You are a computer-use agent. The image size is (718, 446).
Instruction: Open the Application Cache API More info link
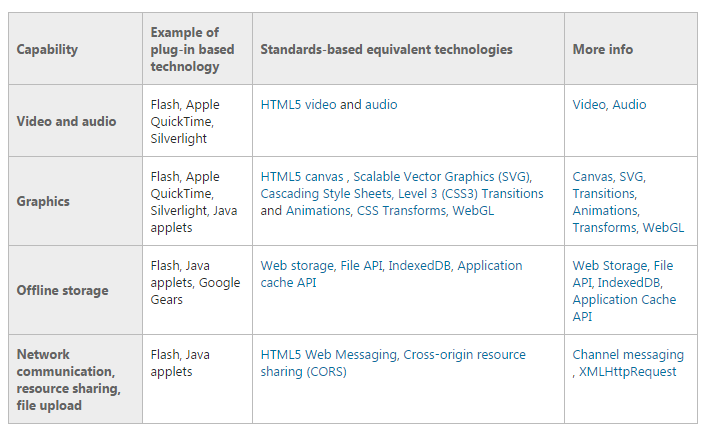[x=624, y=308]
